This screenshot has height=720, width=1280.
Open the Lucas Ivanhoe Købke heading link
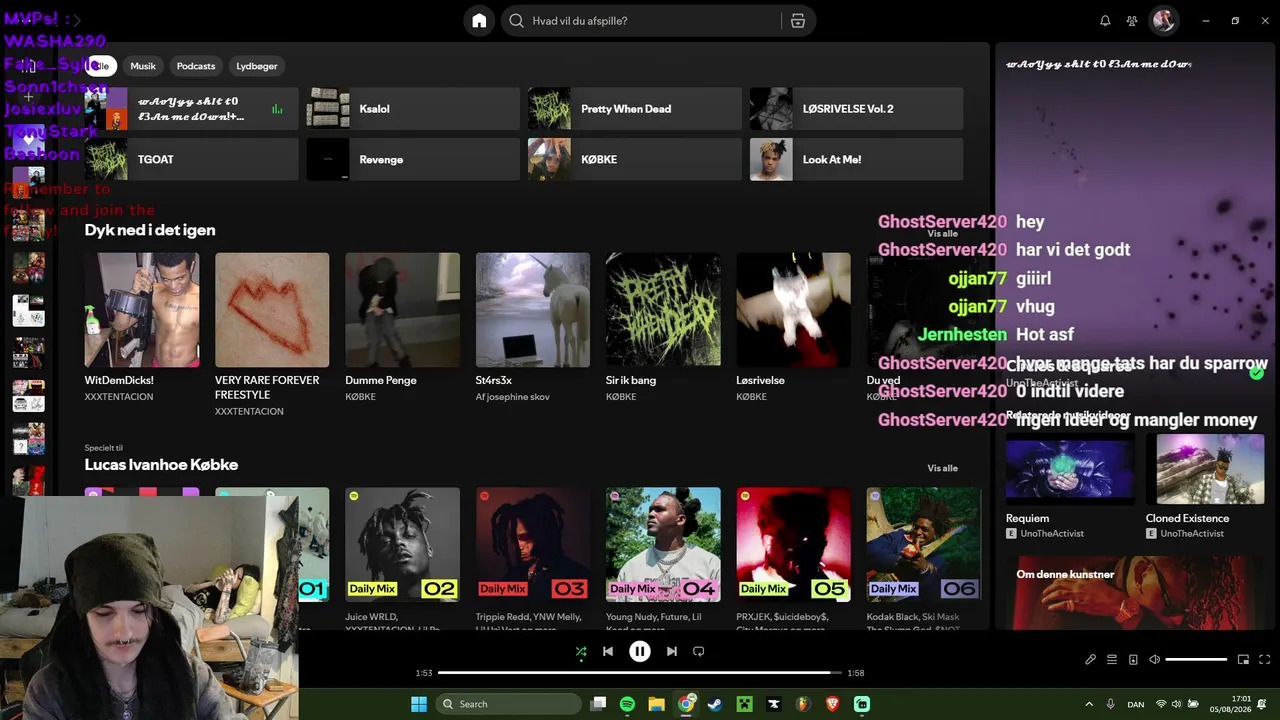point(161,465)
